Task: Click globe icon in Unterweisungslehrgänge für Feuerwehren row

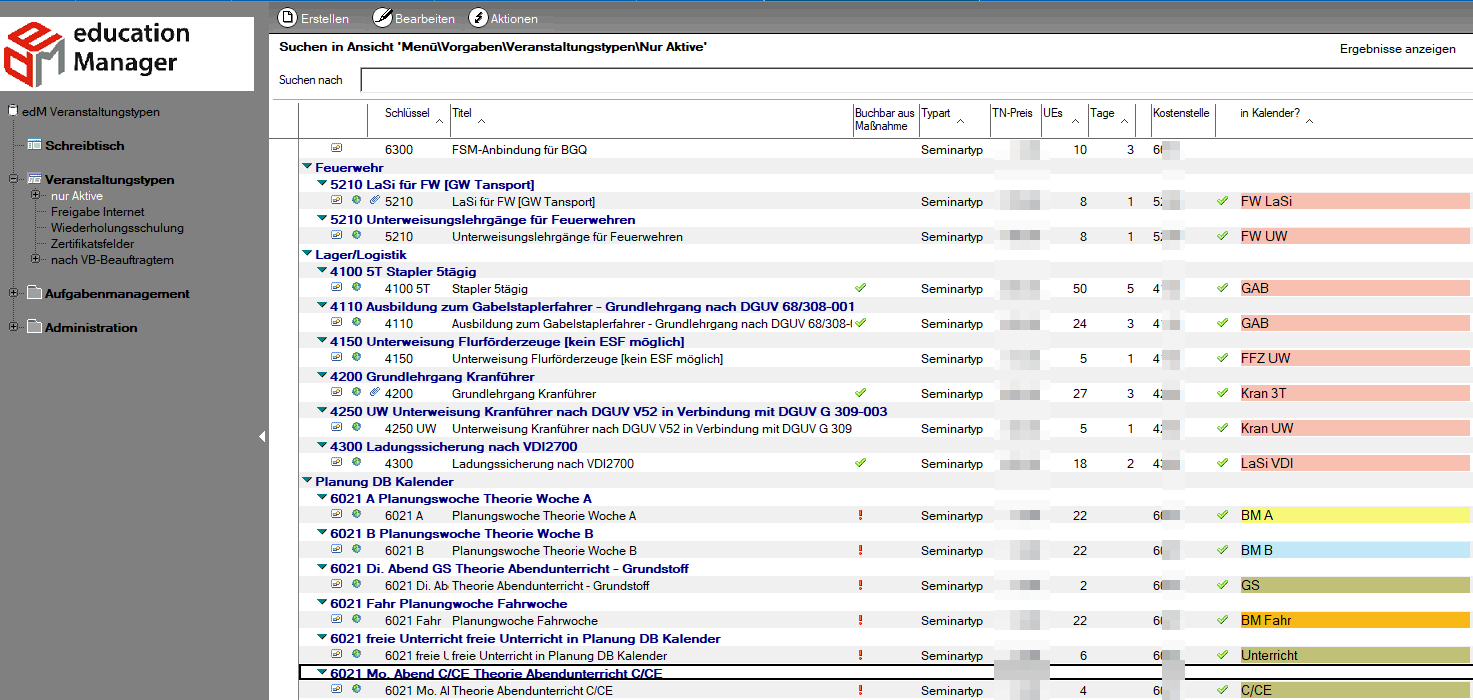Action: (x=356, y=236)
